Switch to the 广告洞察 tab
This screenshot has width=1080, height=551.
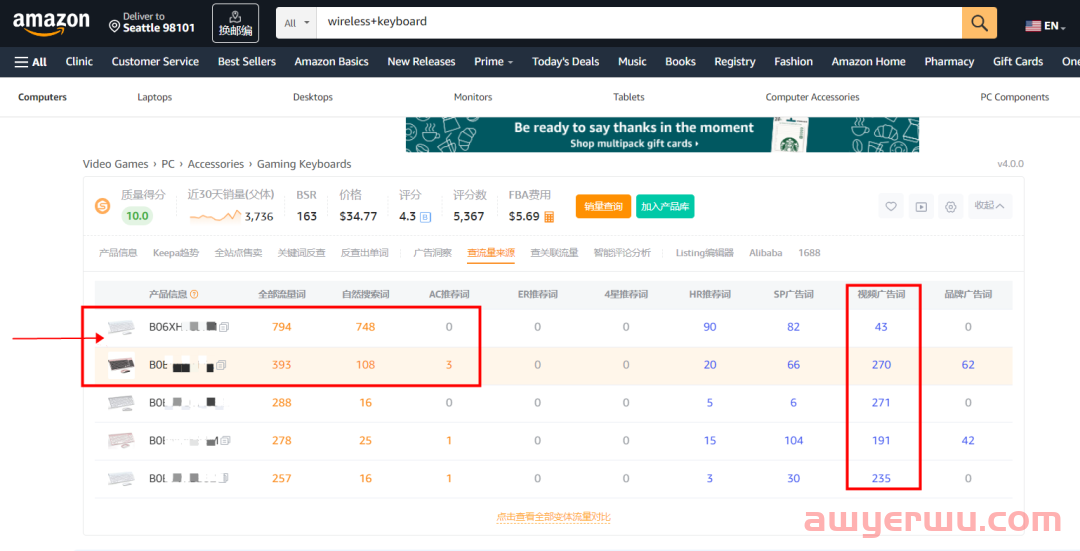click(x=432, y=253)
